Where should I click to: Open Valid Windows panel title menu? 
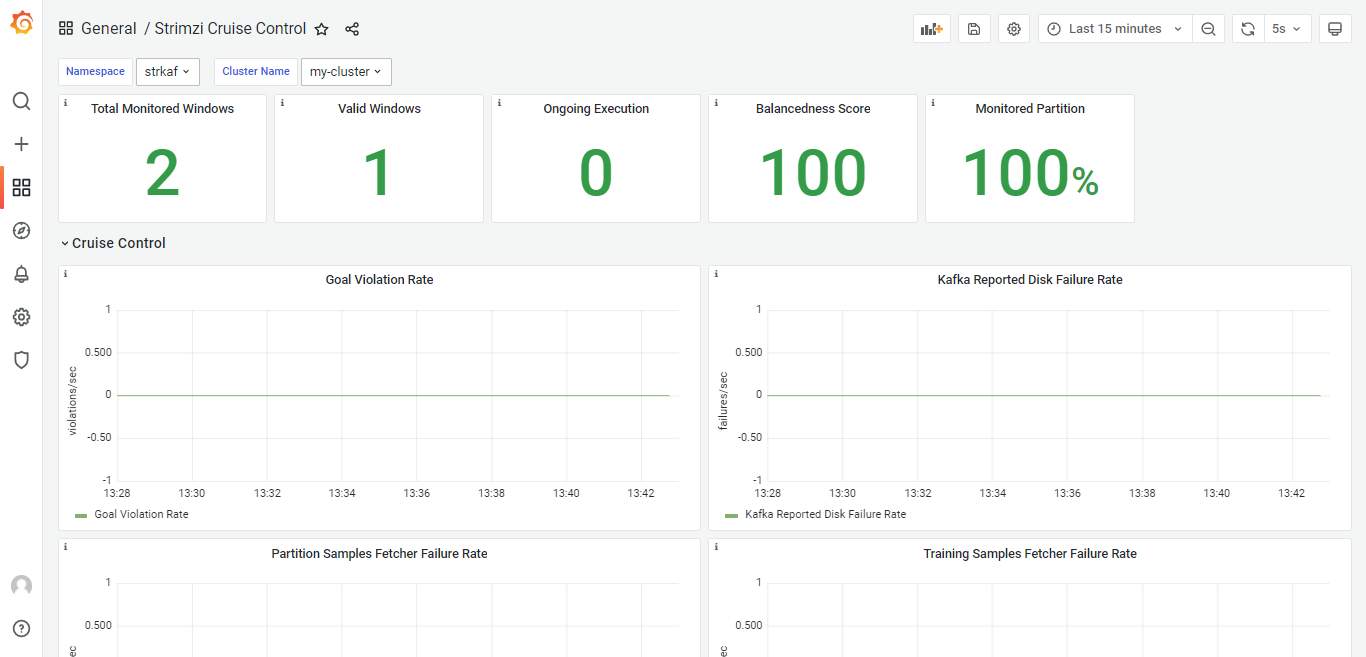[379, 109]
